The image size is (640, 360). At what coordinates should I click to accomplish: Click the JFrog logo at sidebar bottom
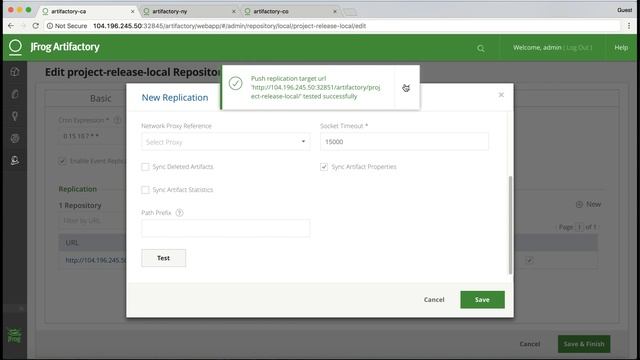(x=14, y=336)
